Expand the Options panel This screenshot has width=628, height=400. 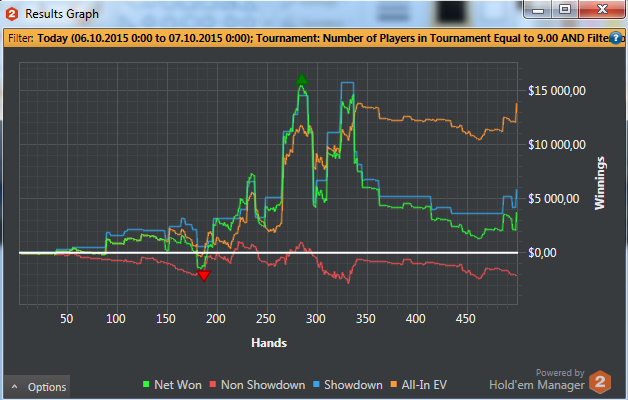[37, 387]
